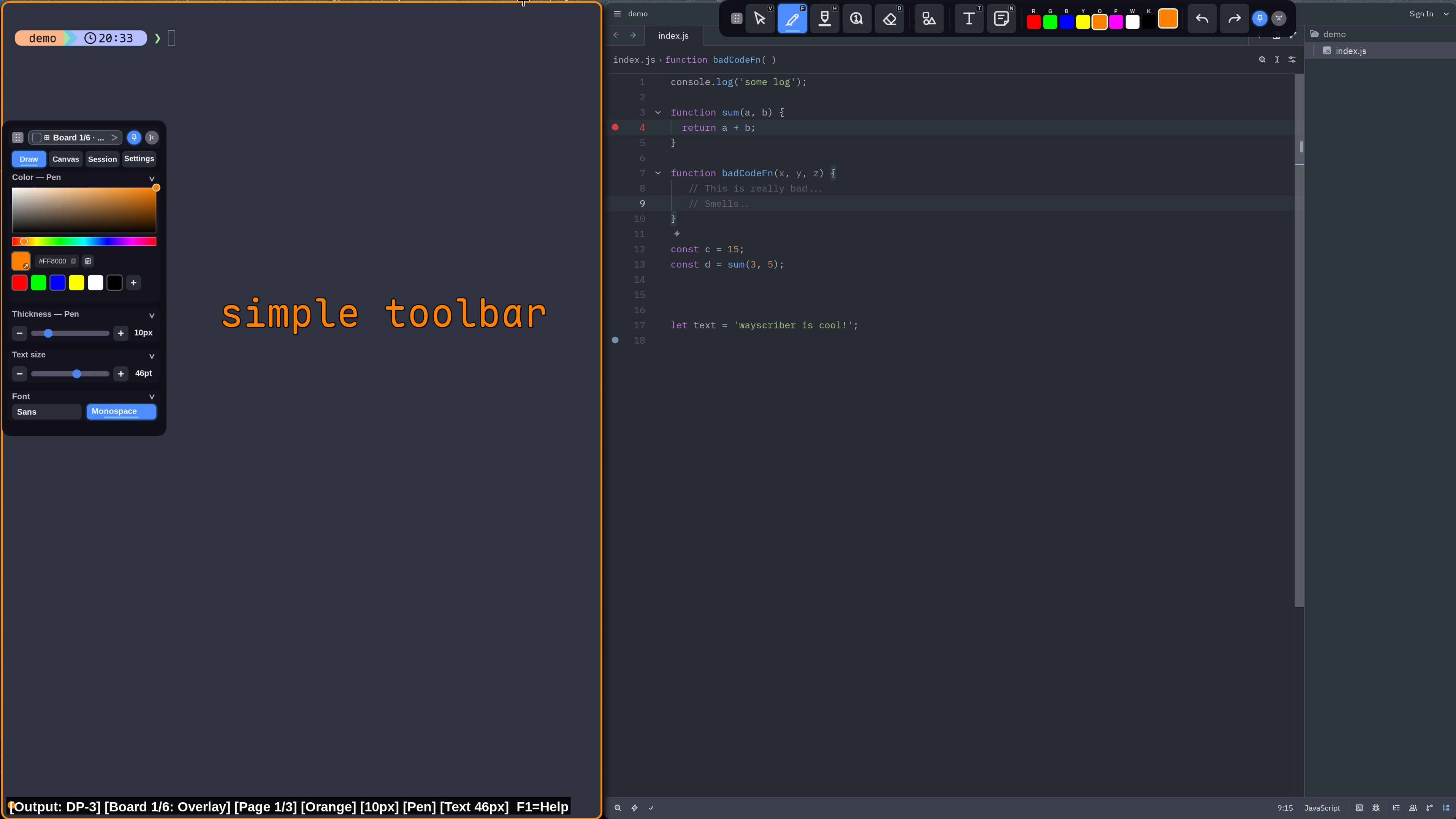Add a new color preset with plus
1456x819 pixels.
[x=133, y=283]
